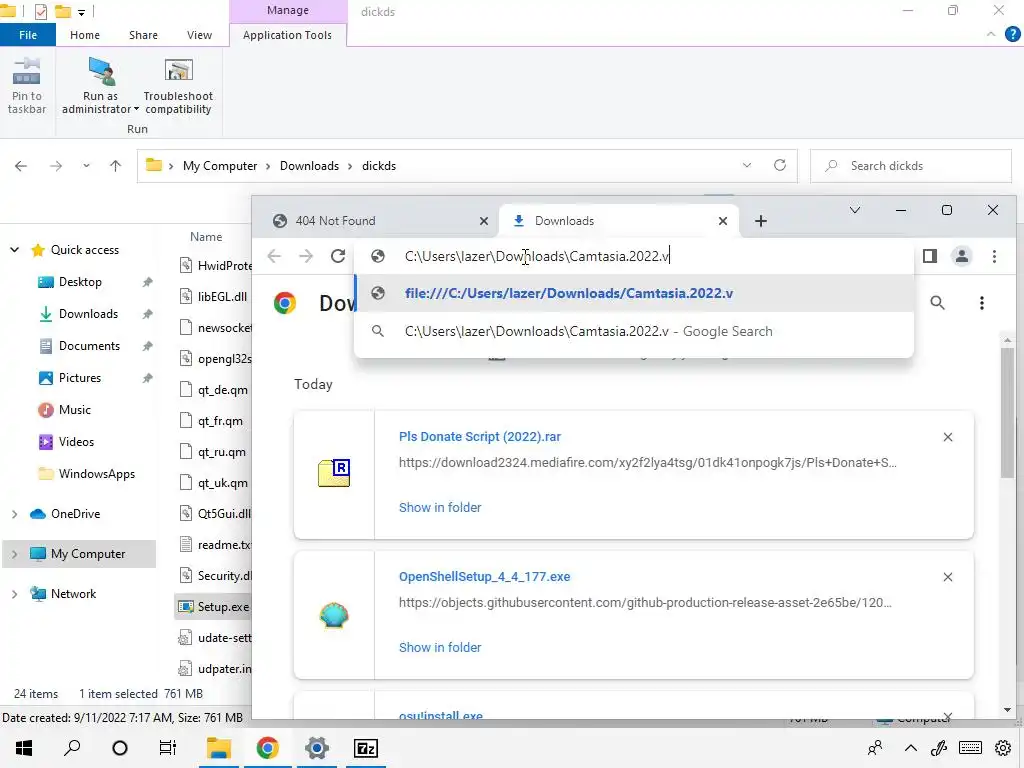Open Chrome main three-dot menu
The image size is (1024, 768).
pyautogui.click(x=994, y=256)
